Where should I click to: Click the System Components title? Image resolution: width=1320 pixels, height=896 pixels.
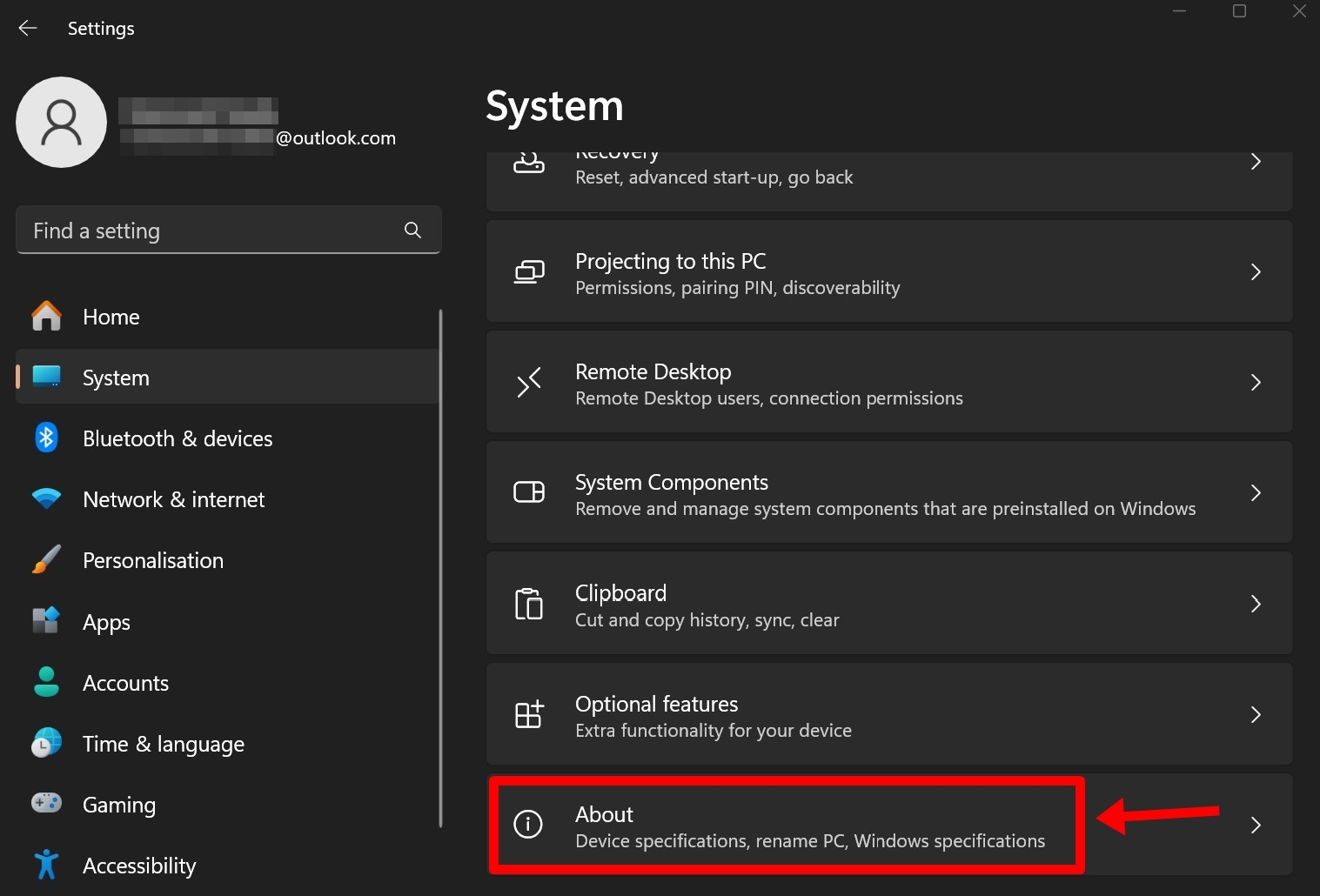(x=672, y=483)
